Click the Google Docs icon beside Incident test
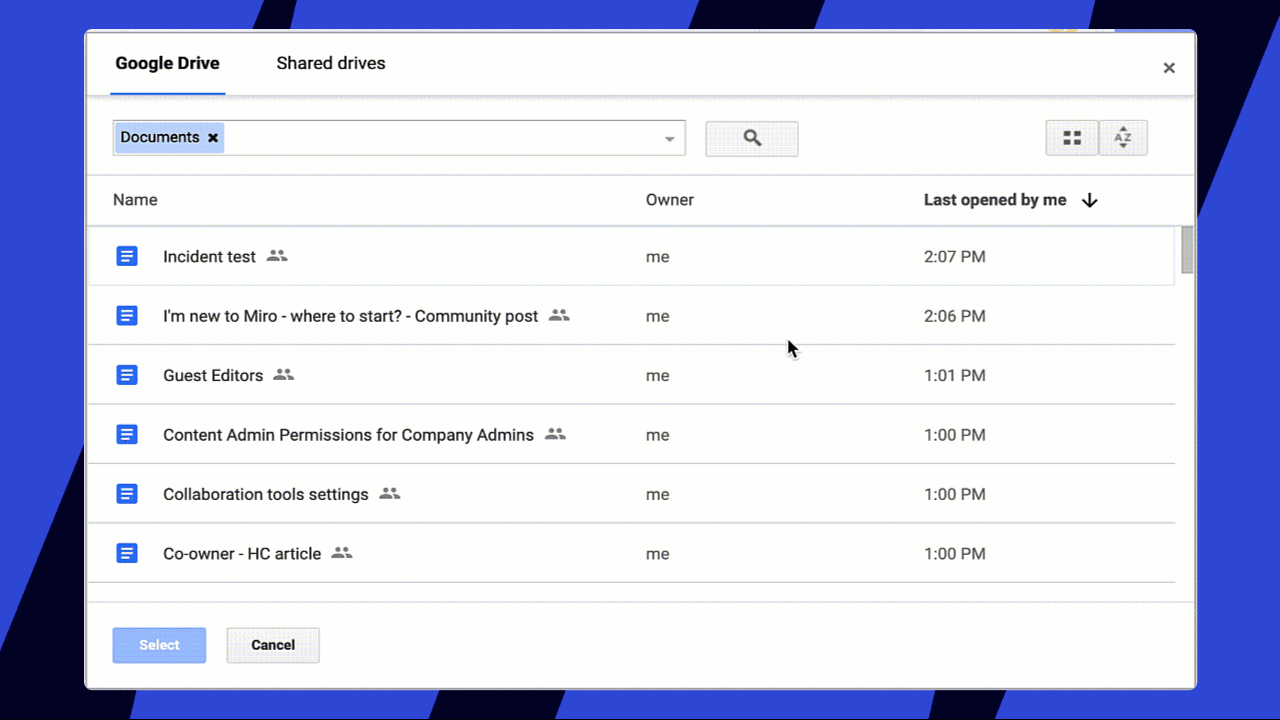Viewport: 1280px width, 720px height. 127,256
